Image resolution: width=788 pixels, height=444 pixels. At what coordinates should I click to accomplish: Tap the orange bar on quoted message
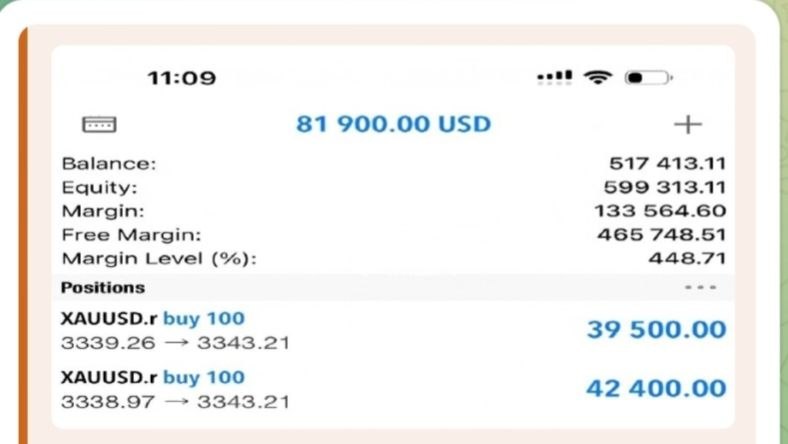(23, 235)
